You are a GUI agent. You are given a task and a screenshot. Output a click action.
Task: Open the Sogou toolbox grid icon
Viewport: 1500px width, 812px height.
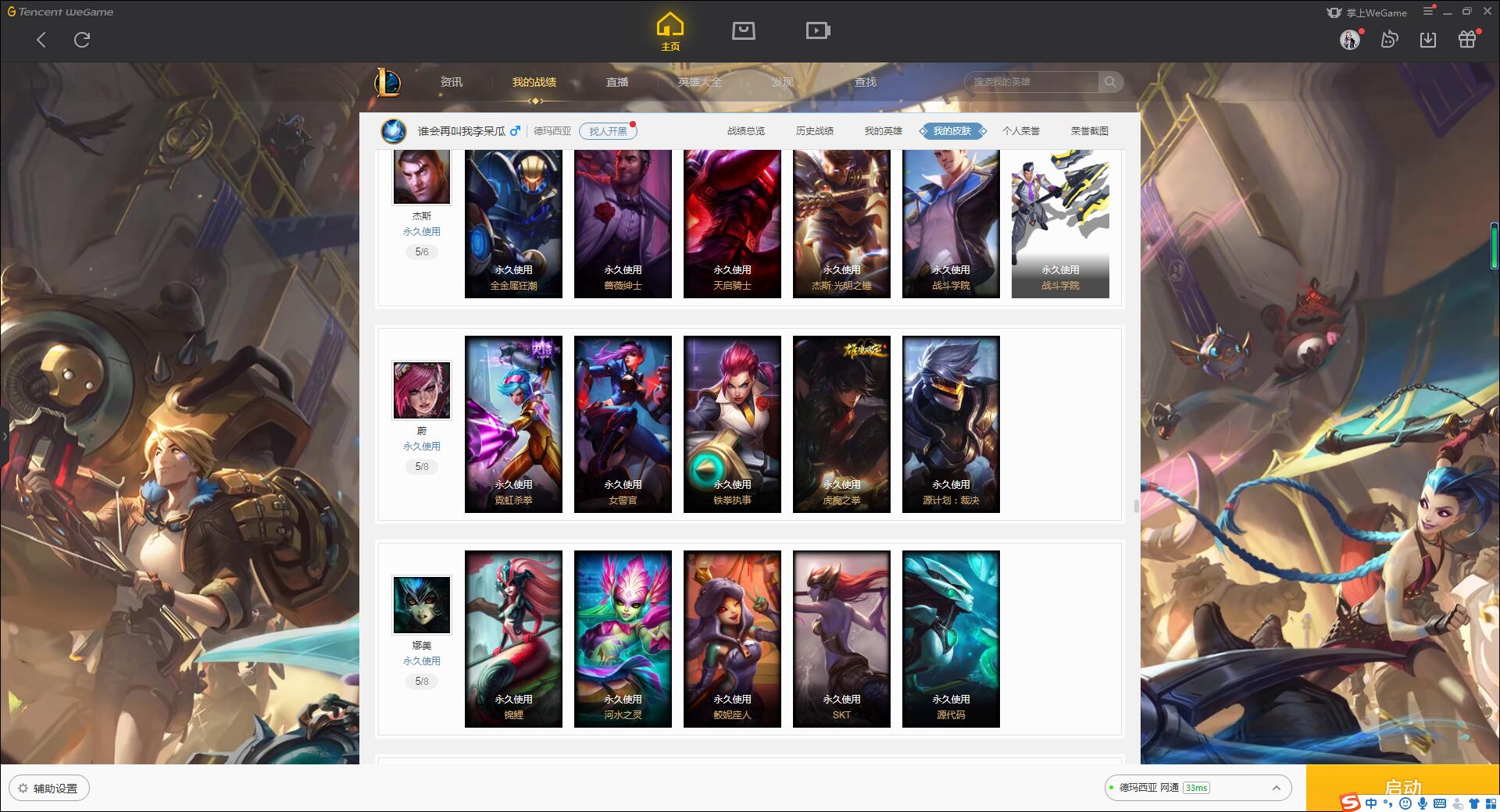[1491, 803]
